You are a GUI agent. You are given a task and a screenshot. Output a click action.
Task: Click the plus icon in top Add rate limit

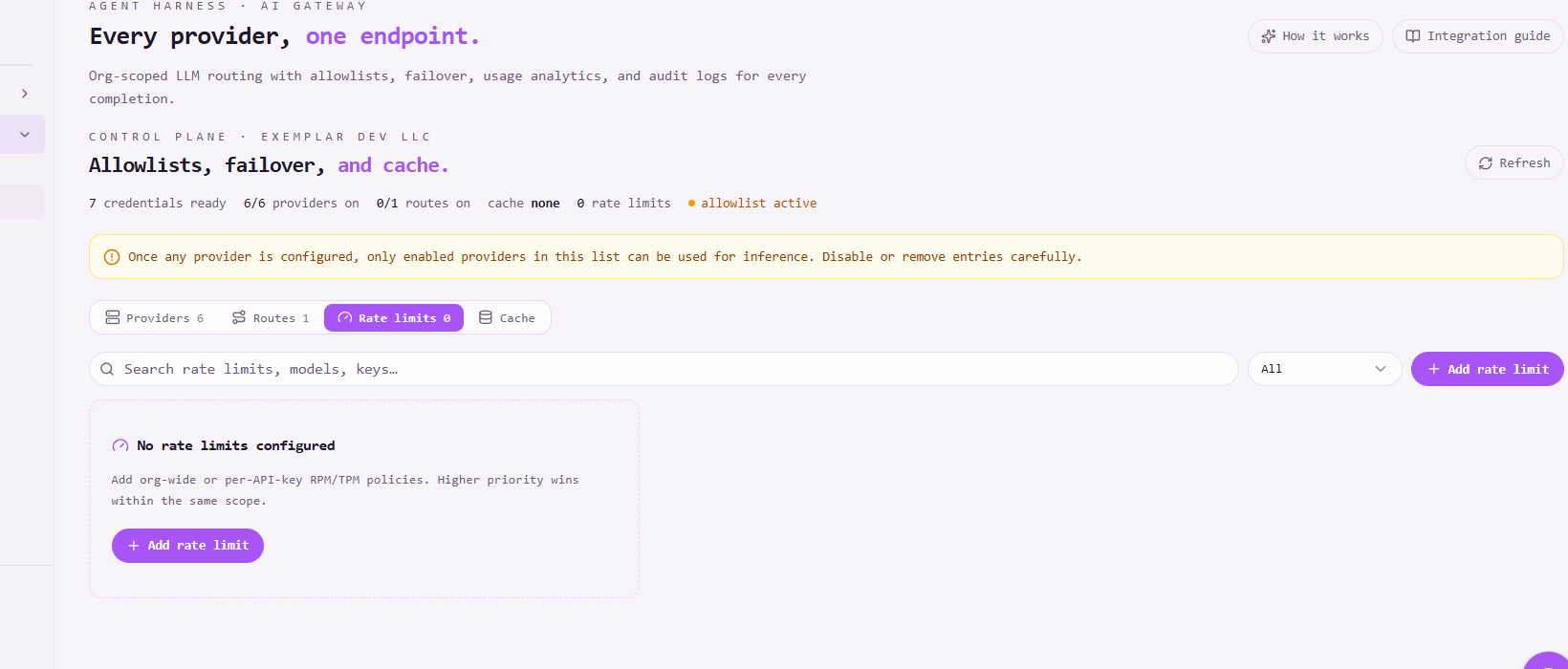[x=1434, y=369]
